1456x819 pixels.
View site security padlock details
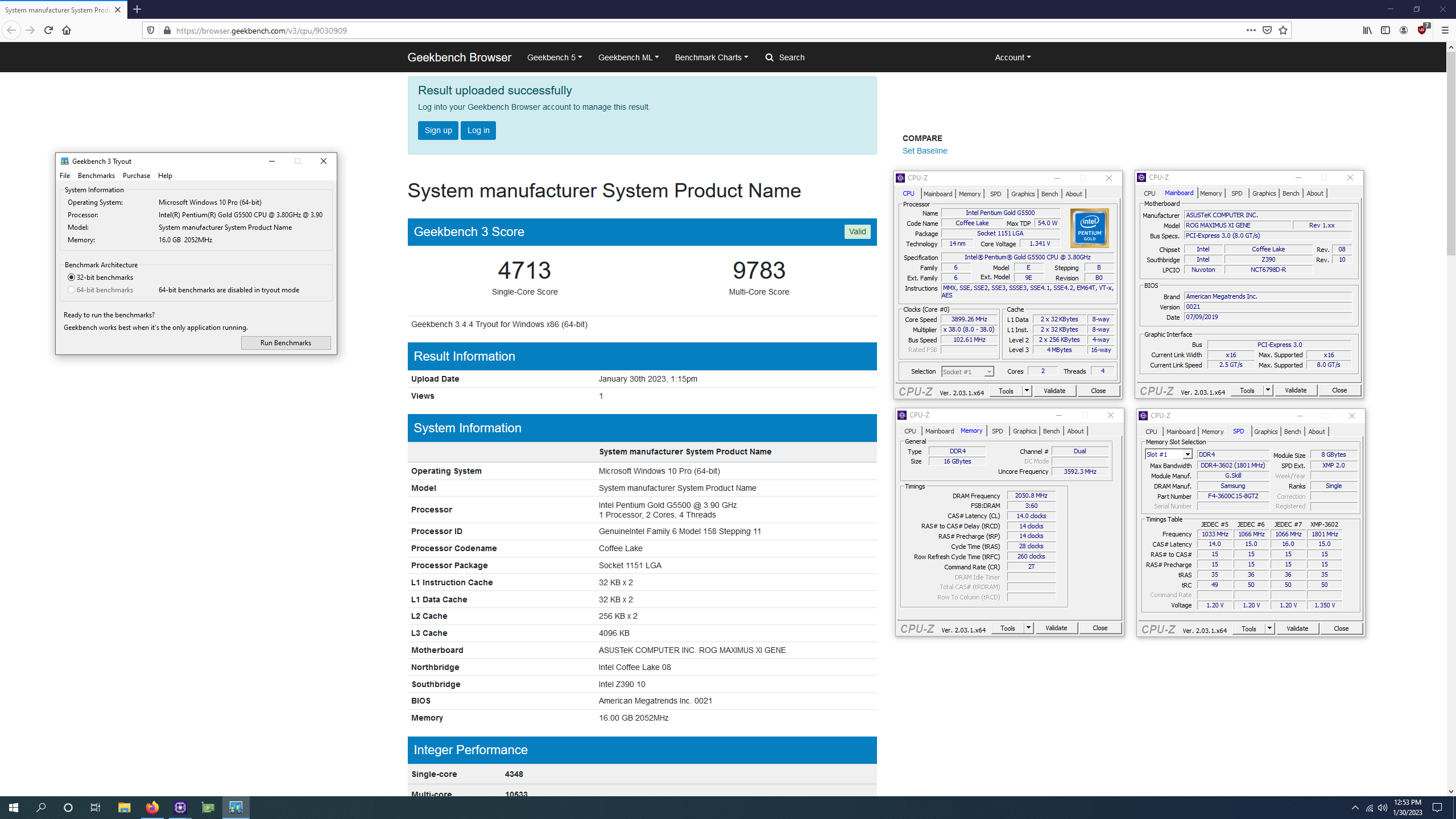(x=167, y=30)
